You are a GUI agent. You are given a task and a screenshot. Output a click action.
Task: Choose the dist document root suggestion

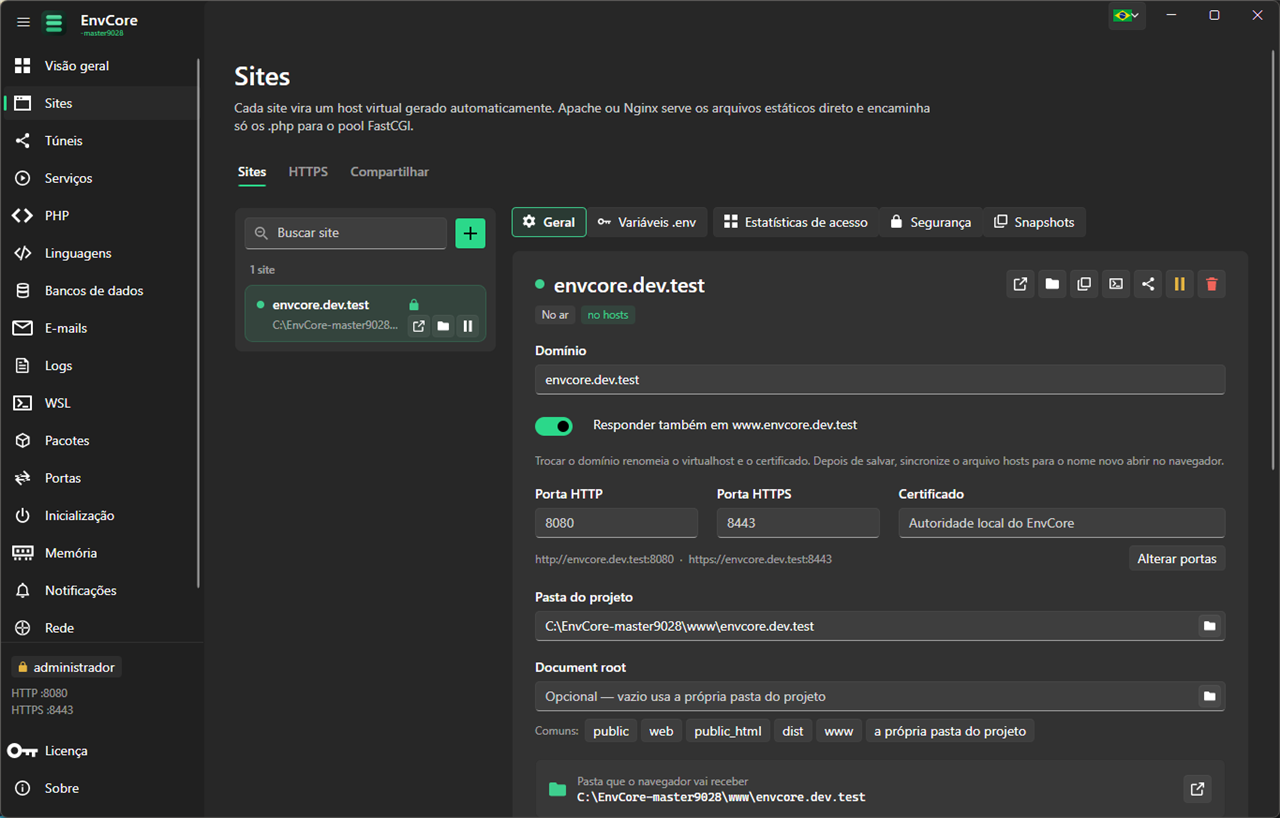[x=793, y=731]
